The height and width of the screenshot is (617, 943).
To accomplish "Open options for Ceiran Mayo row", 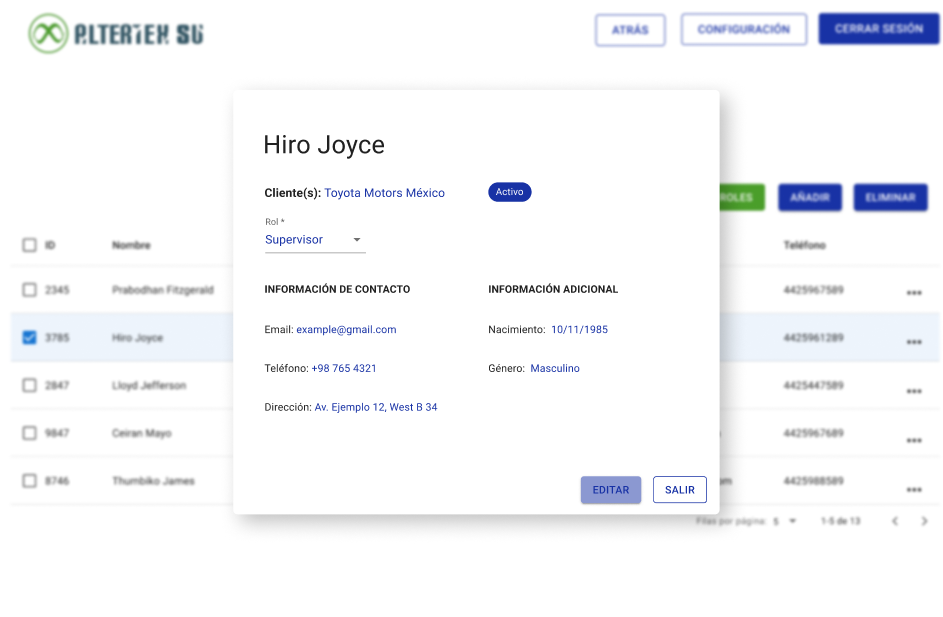I will (x=914, y=440).
